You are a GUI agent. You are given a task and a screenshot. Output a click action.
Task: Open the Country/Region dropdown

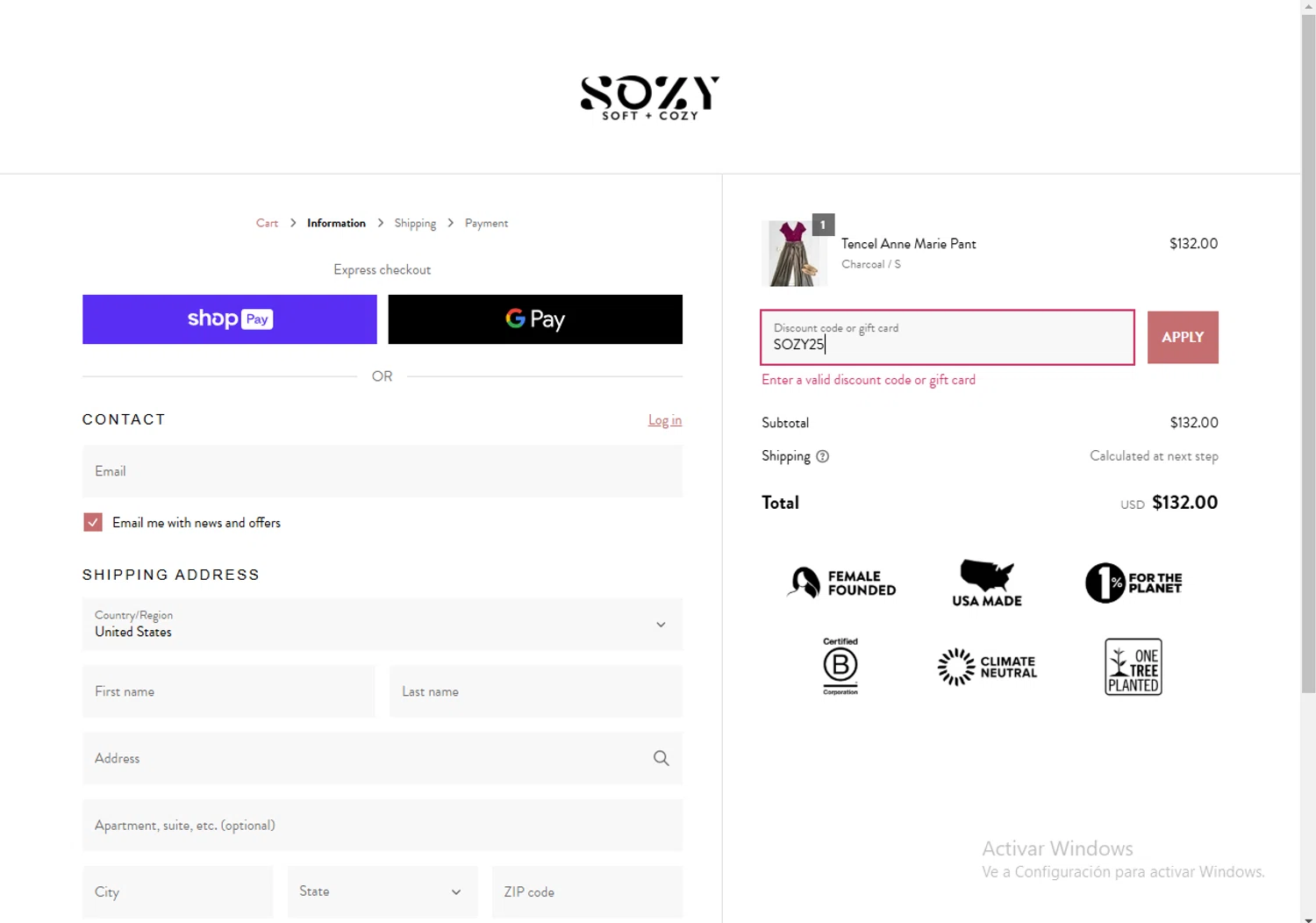pos(383,625)
